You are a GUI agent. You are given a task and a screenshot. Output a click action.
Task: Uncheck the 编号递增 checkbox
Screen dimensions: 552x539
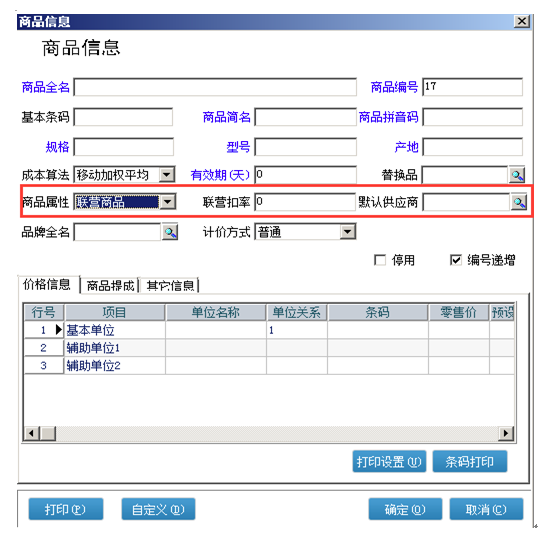tap(456, 260)
